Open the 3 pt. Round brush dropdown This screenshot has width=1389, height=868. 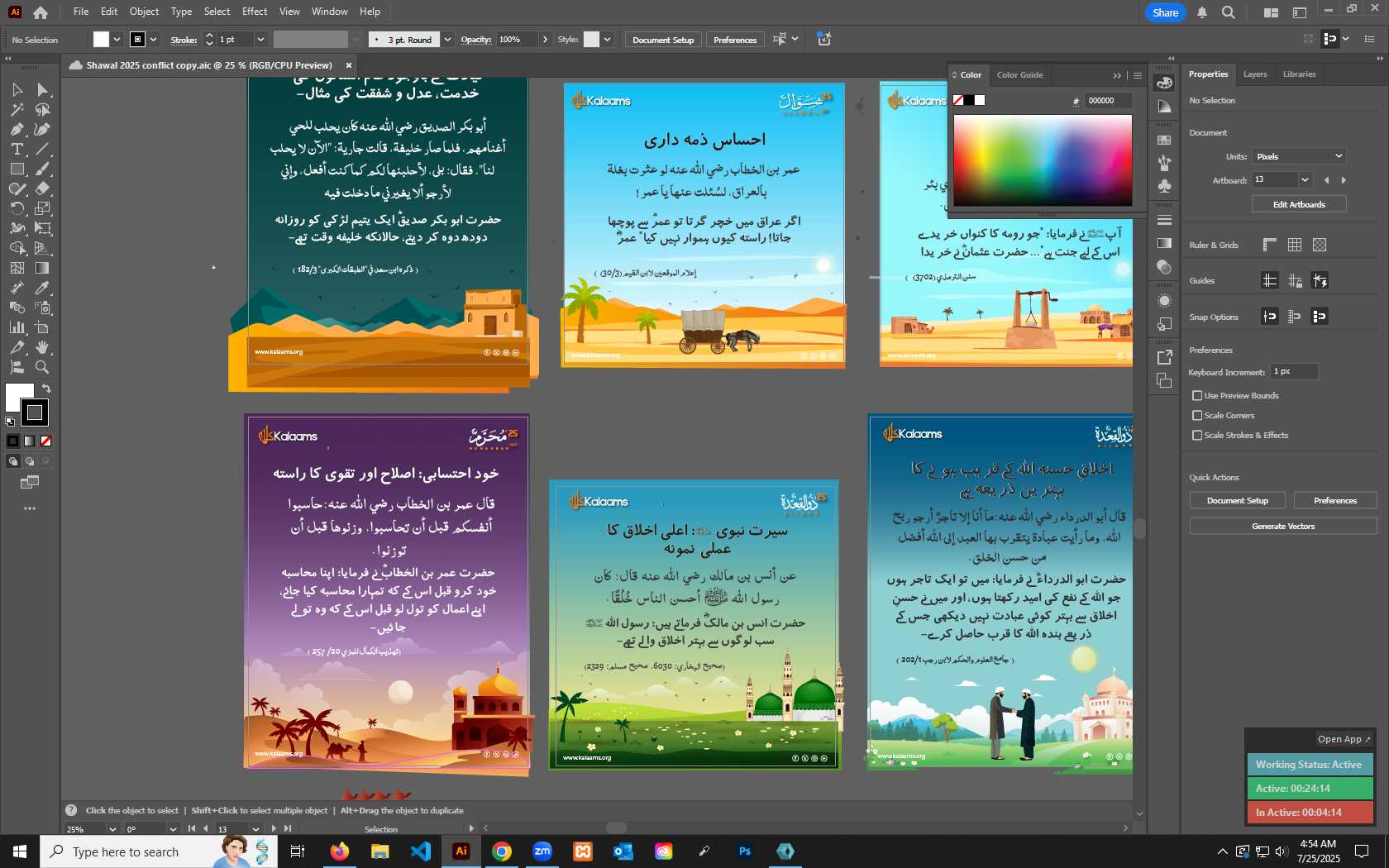tap(447, 40)
